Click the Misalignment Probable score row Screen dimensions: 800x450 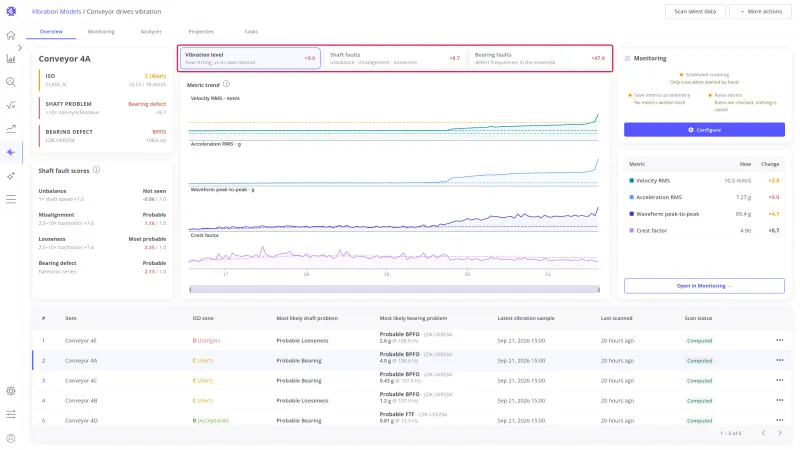102,219
